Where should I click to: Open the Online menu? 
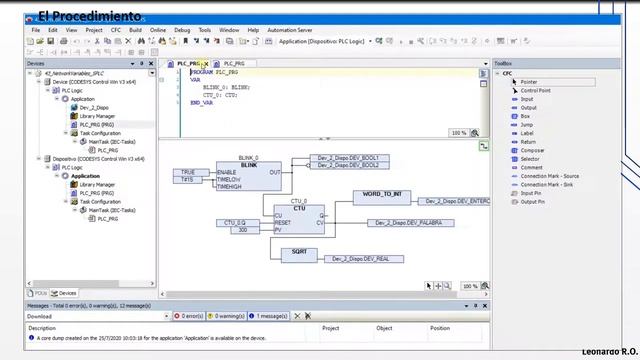[x=158, y=30]
